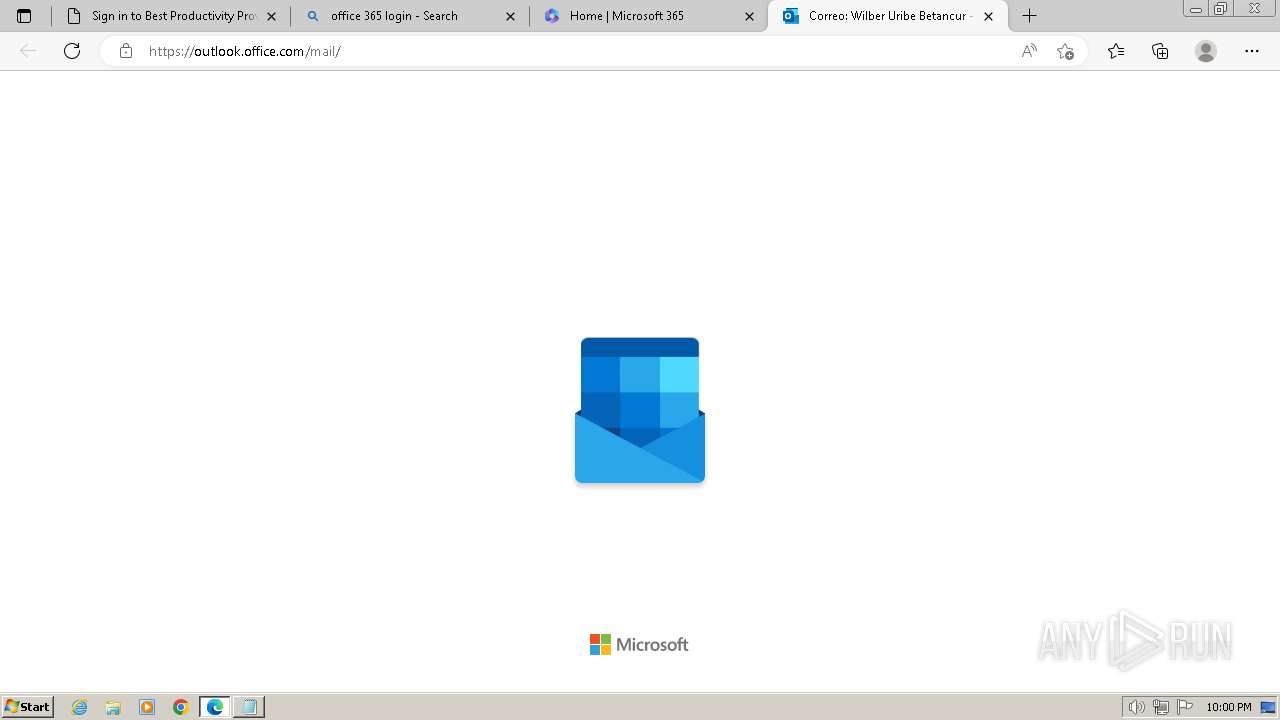1280x720 pixels.
Task: Open the browser profile avatar
Action: click(1206, 51)
